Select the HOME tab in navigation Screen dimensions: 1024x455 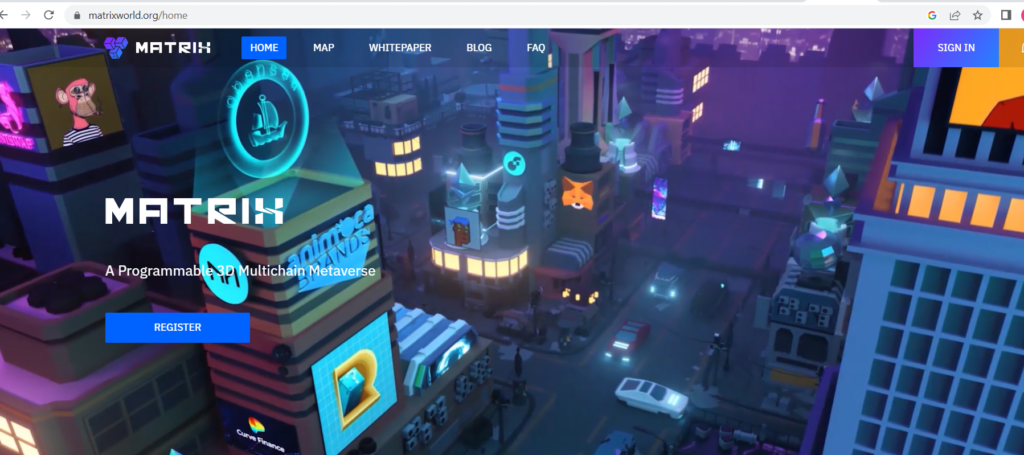point(264,47)
